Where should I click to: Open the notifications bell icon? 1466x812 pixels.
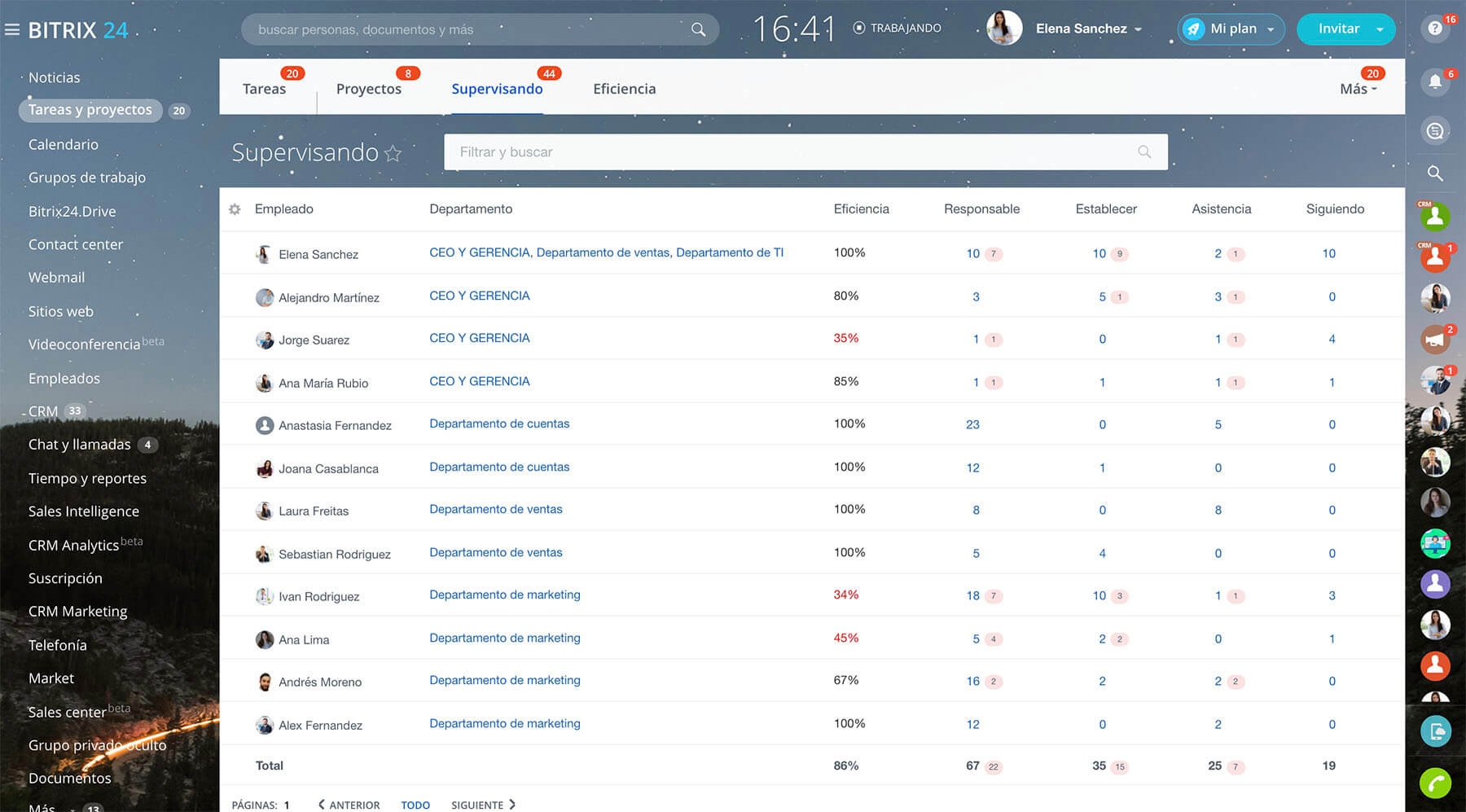1434,81
